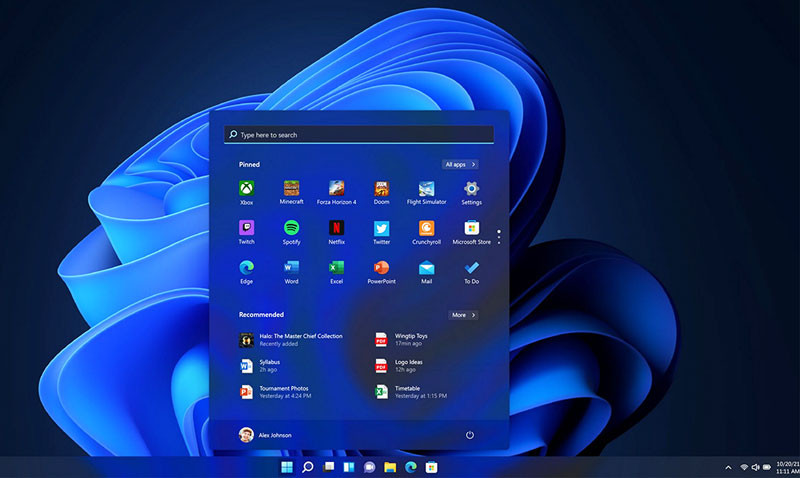Open Spotify from pinned apps
The image size is (800, 478).
coord(291,229)
